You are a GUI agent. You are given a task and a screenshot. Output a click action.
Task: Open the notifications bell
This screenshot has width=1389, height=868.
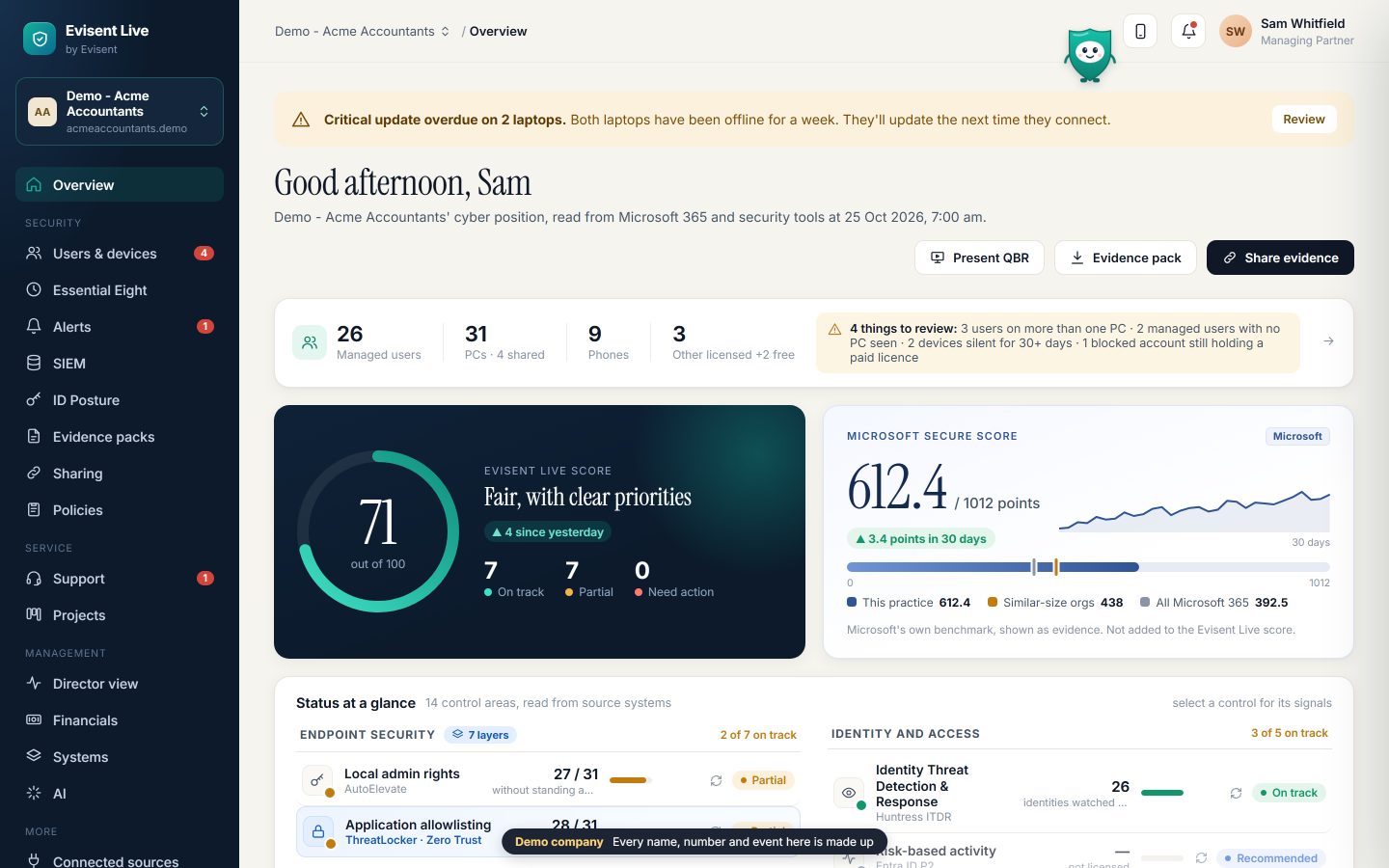pos(1188,31)
